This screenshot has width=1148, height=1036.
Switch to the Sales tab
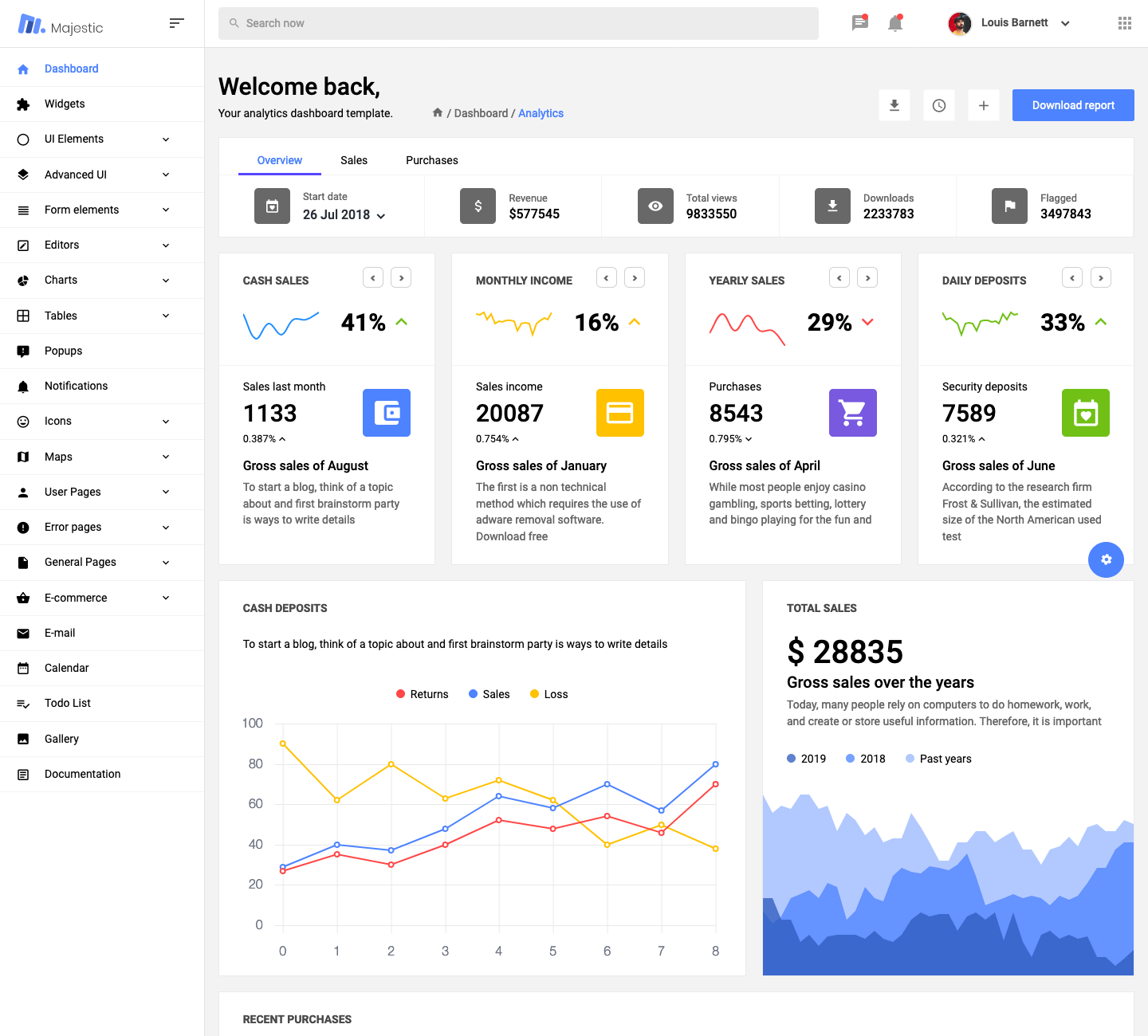(x=354, y=160)
